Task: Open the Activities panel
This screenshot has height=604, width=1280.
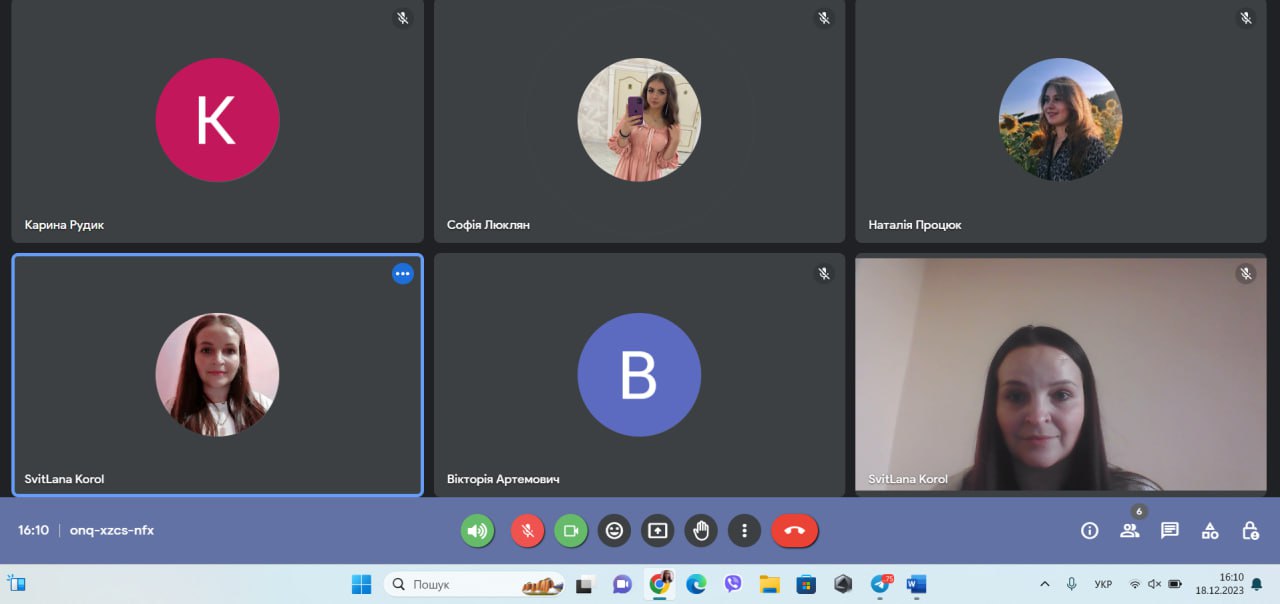Action: pyautogui.click(x=1210, y=531)
